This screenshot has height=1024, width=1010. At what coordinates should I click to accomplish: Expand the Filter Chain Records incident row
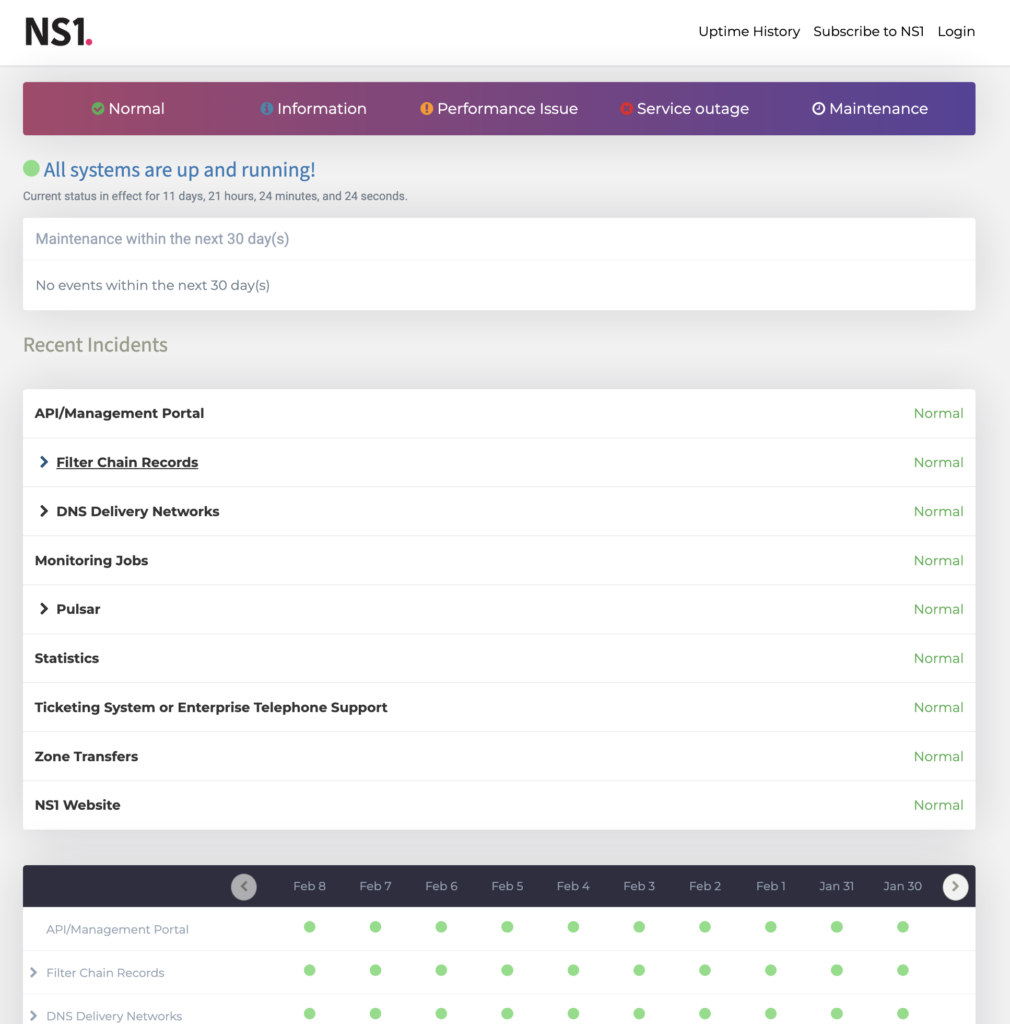pyautogui.click(x=43, y=462)
